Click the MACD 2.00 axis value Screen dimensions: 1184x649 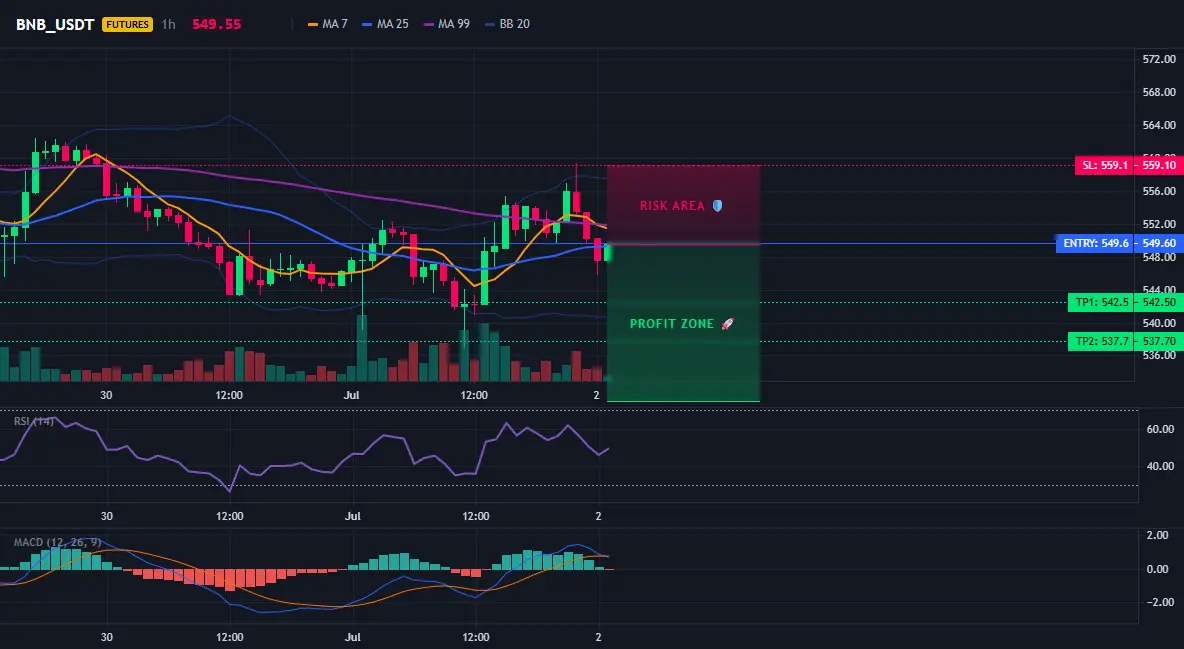(x=1158, y=536)
